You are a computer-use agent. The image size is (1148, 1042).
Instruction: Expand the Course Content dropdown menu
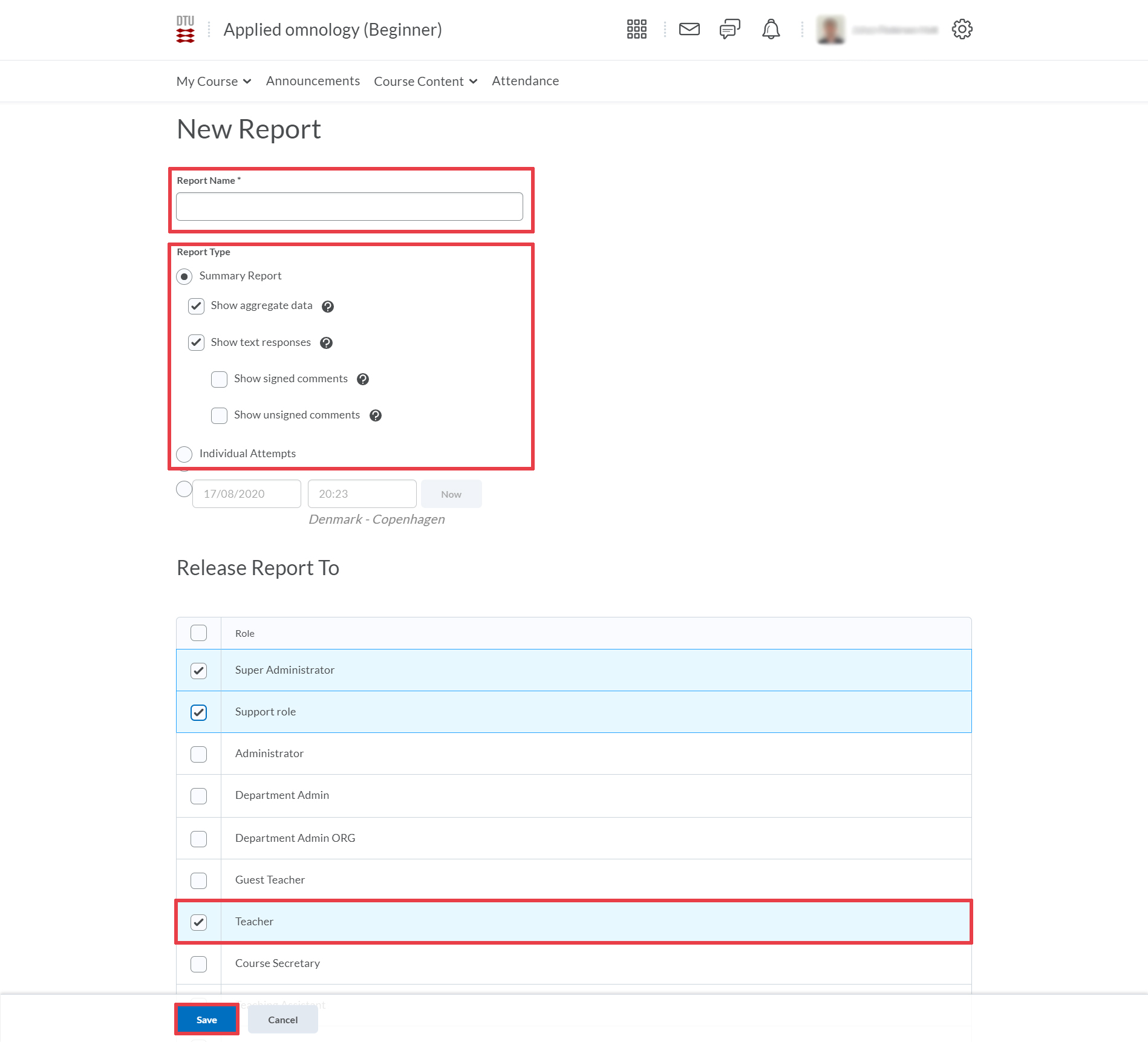coord(425,81)
